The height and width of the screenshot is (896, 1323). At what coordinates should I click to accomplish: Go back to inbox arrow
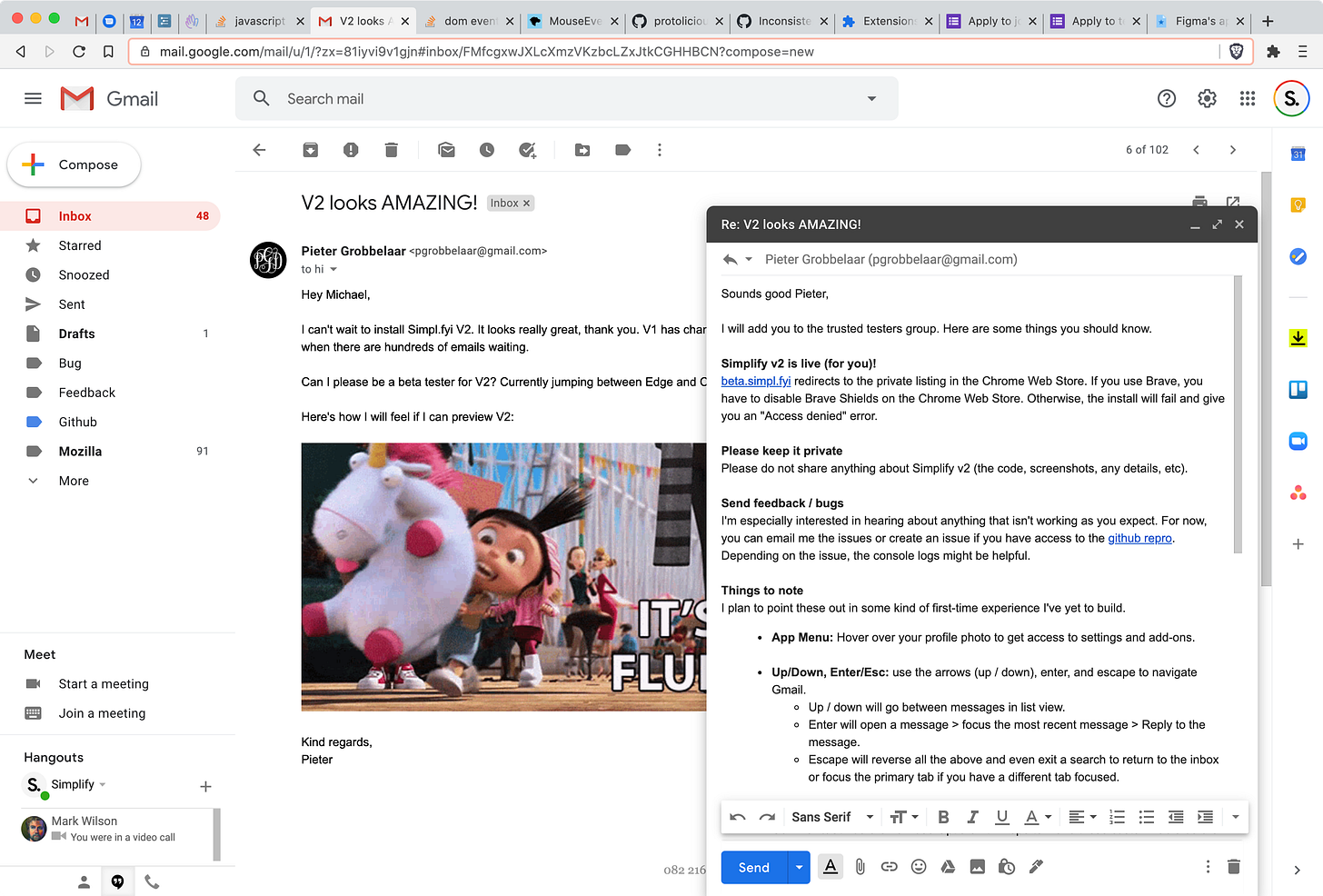pyautogui.click(x=259, y=150)
